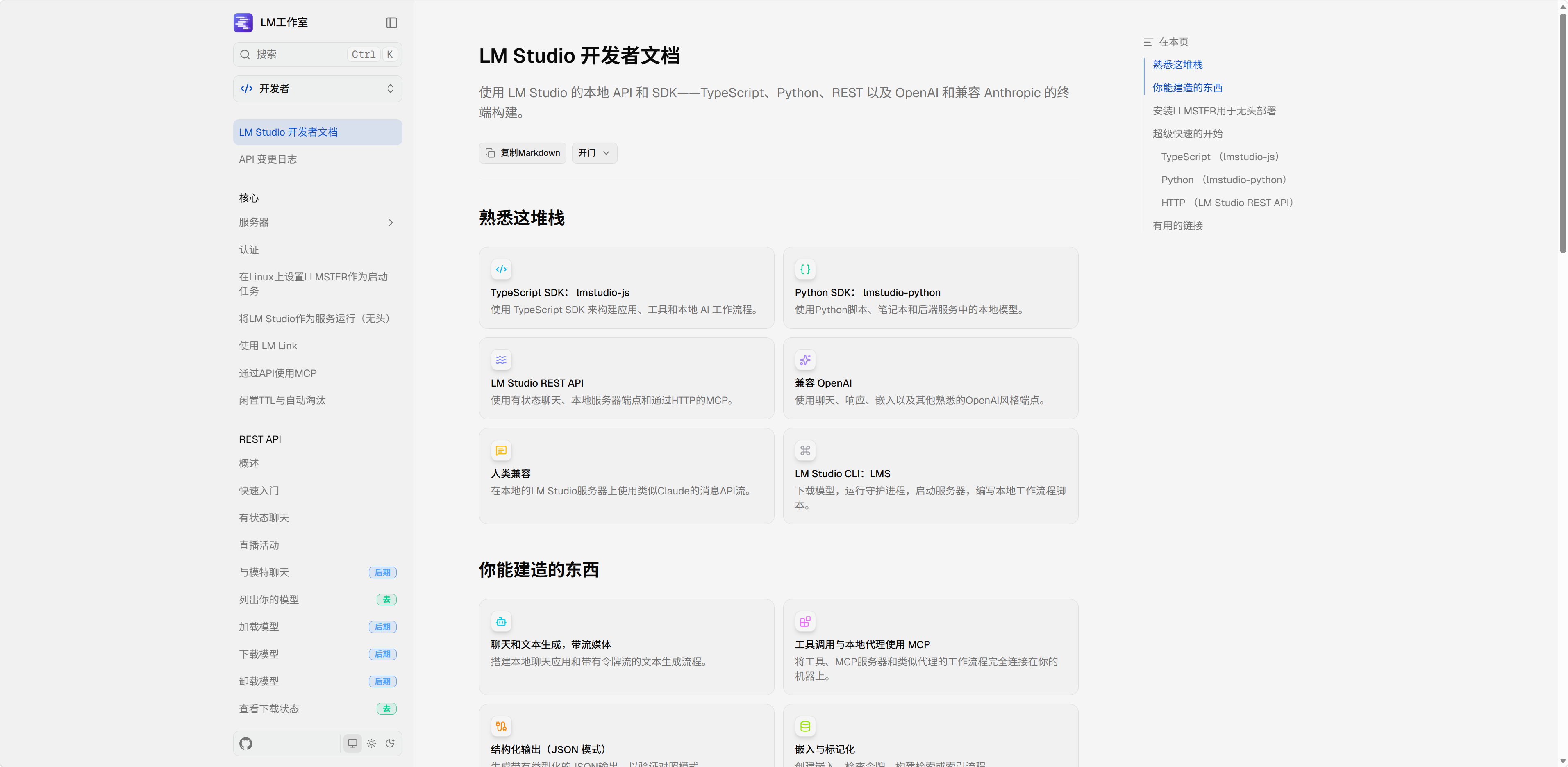The width and height of the screenshot is (1568, 767).
Task: Jump to 有用的链接 outline link
Action: point(1177,226)
